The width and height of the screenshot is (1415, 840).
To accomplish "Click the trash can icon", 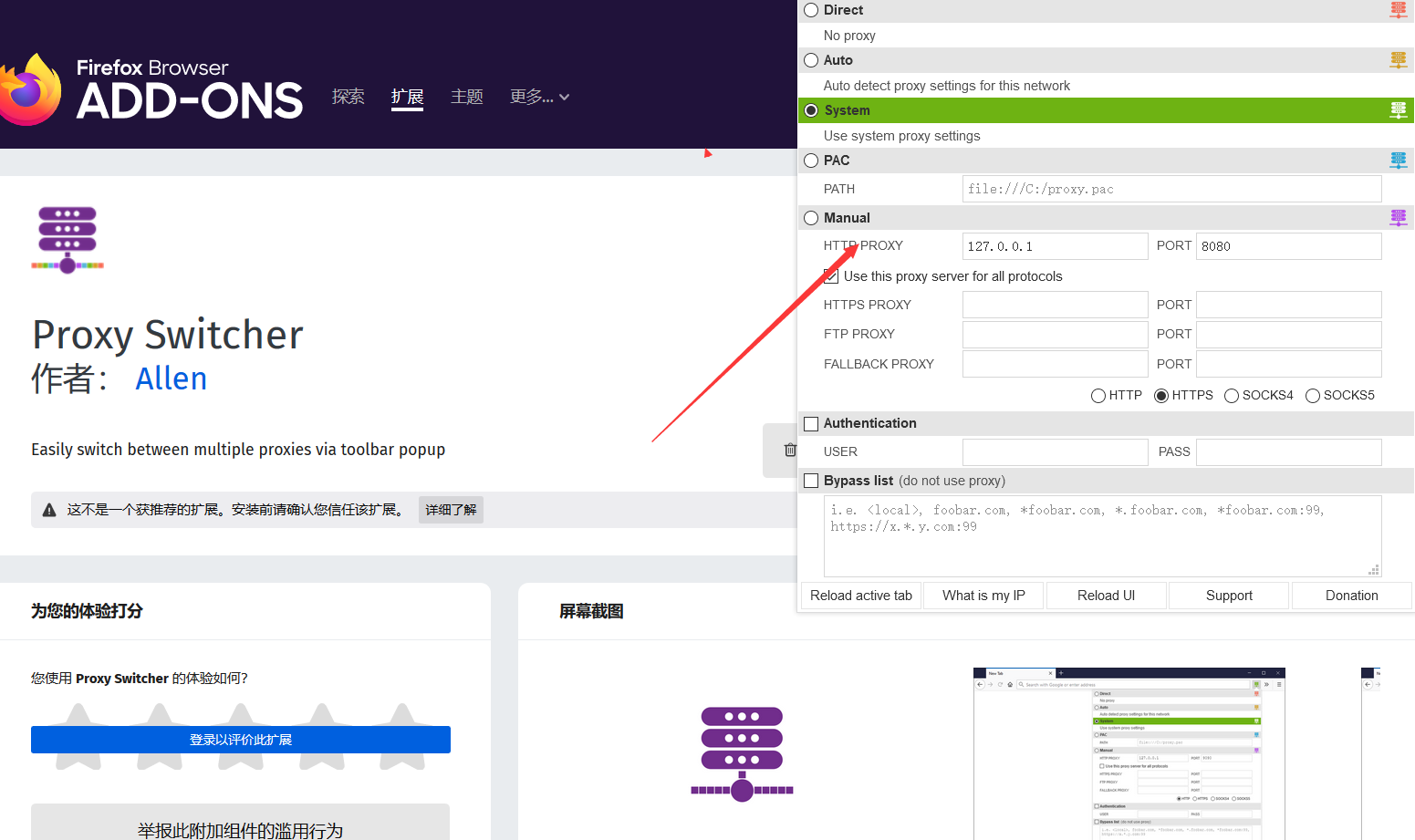I will click(790, 450).
